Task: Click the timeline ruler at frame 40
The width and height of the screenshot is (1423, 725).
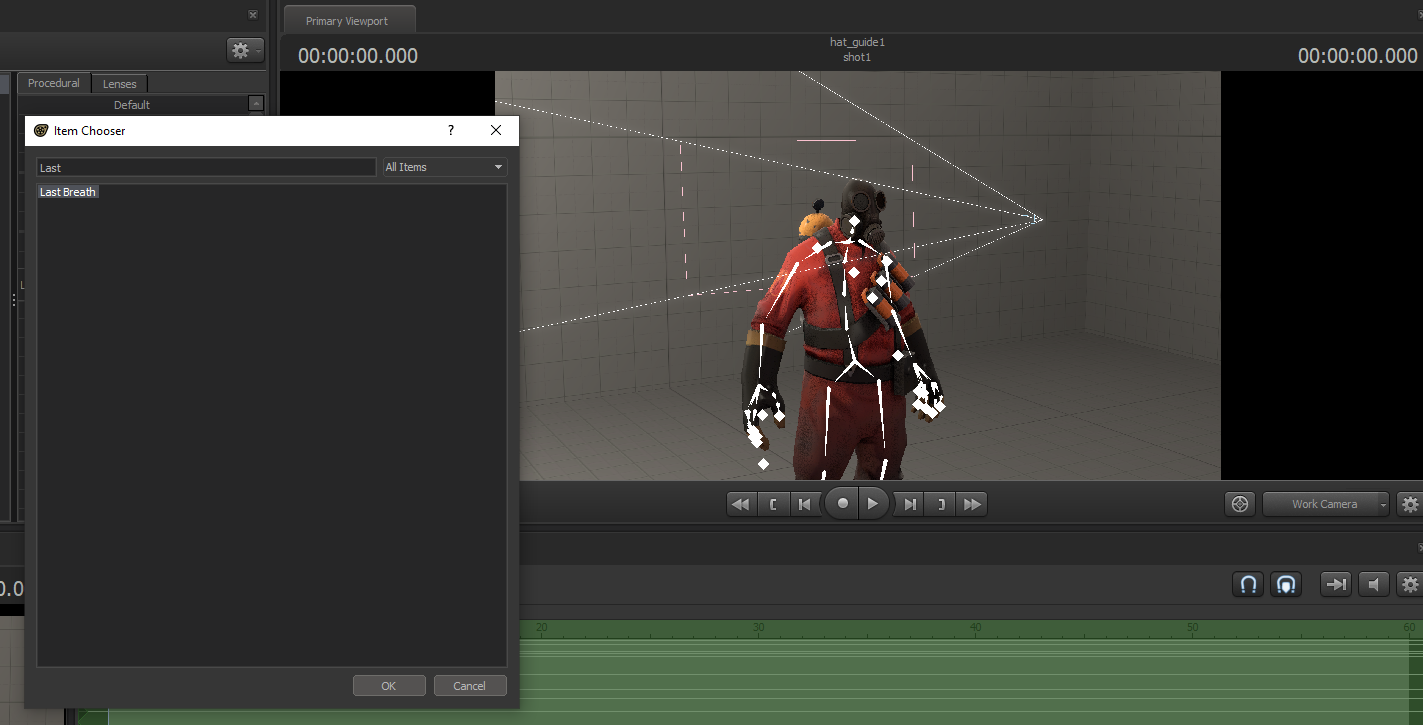Action: (x=976, y=627)
